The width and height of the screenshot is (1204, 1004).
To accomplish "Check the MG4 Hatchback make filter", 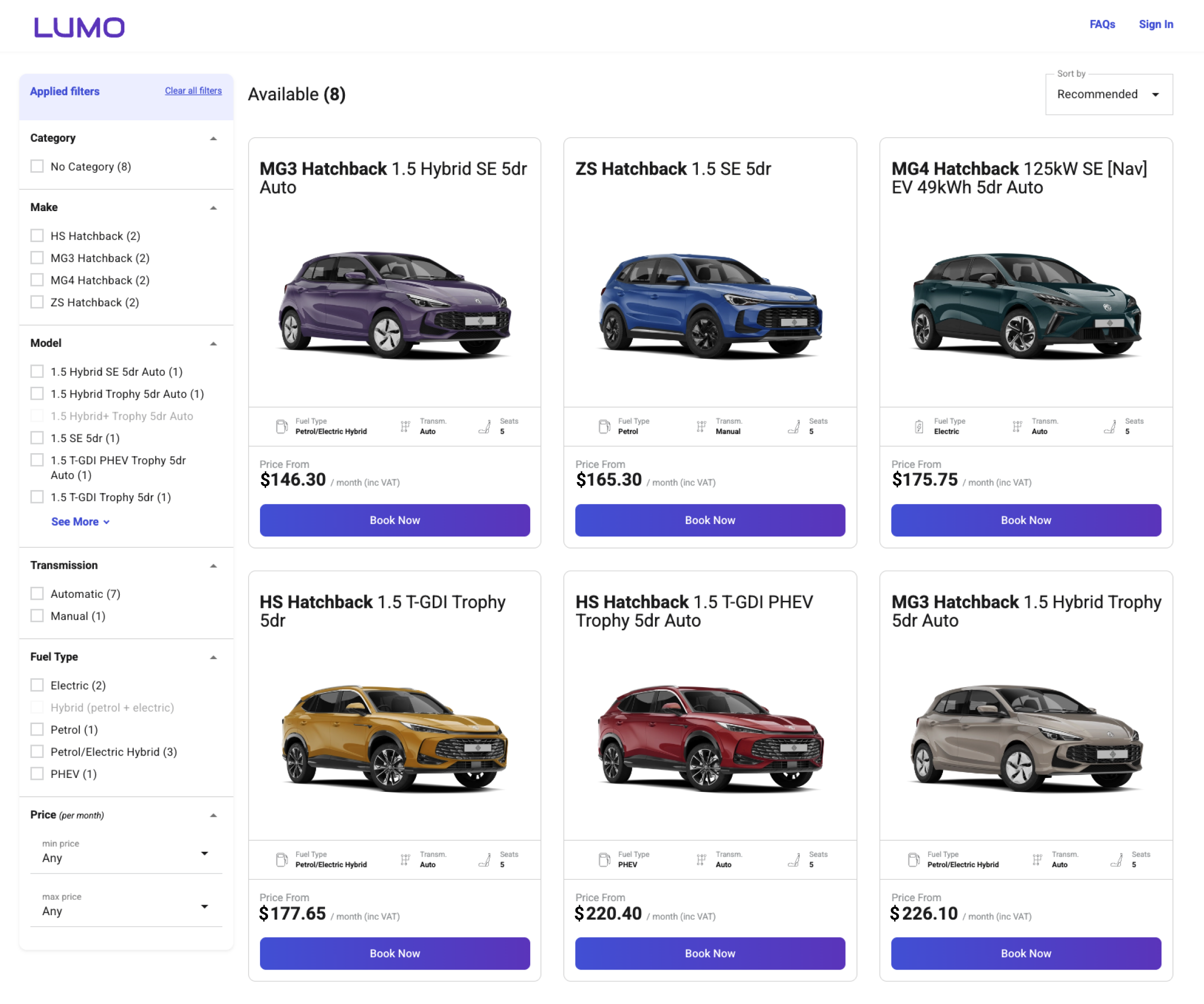I will [37, 280].
